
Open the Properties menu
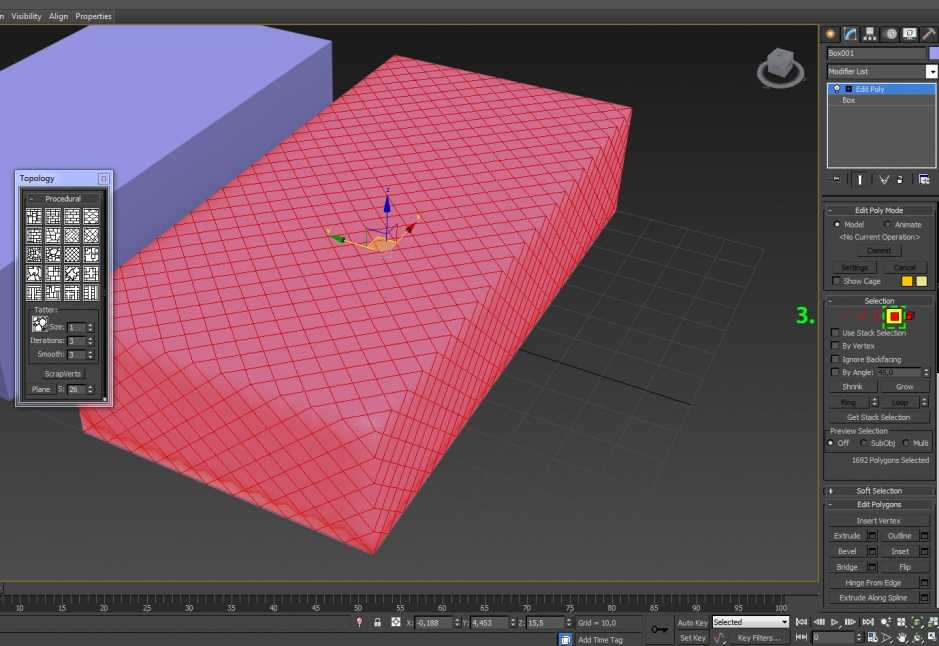pos(93,16)
